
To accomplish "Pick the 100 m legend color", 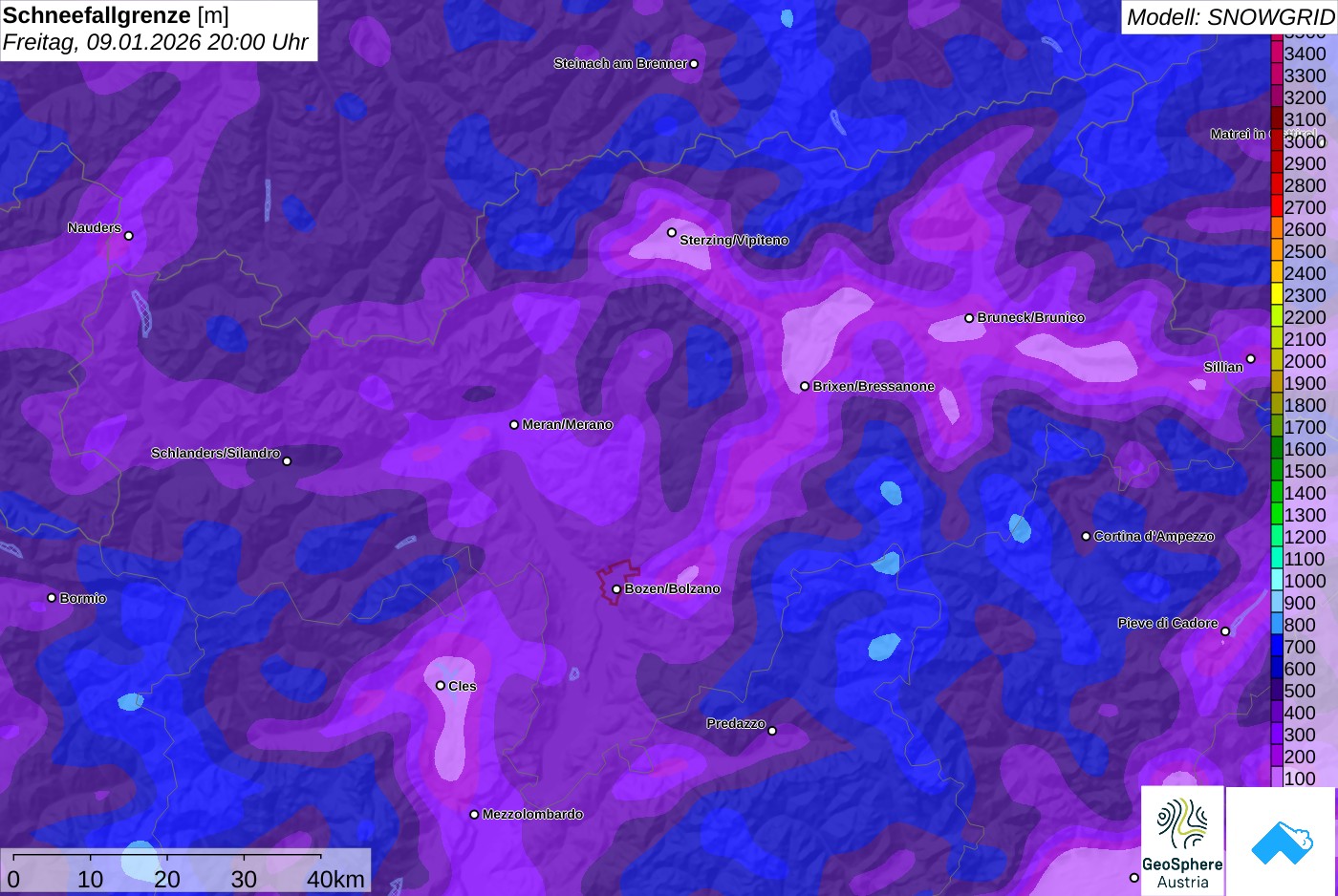I will (1276, 779).
